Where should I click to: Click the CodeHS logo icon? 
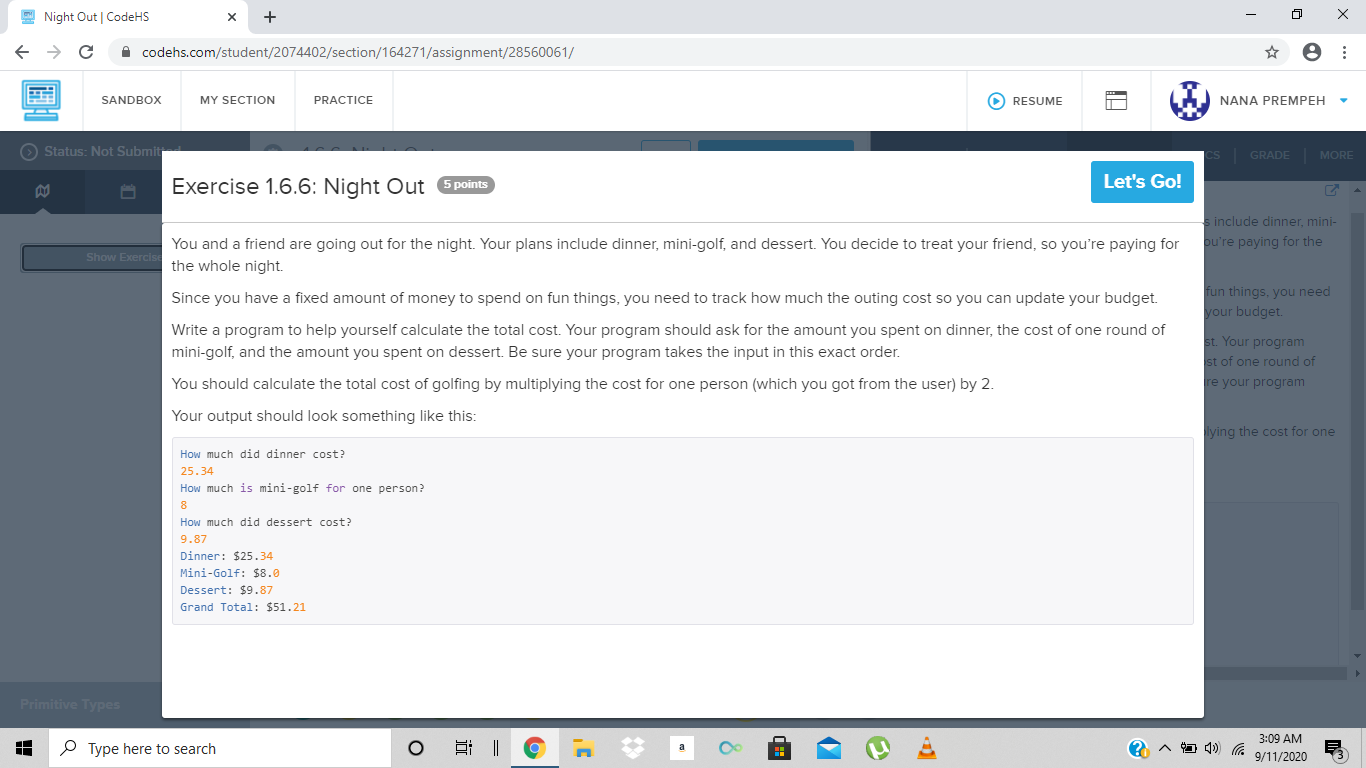41,101
